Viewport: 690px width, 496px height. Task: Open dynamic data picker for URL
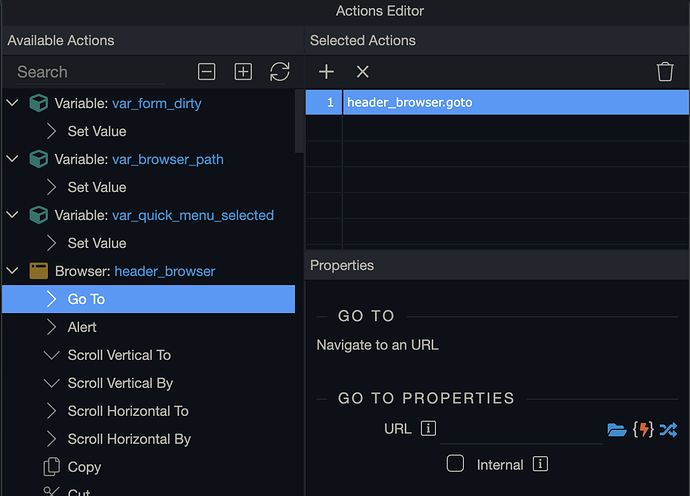pyautogui.click(x=644, y=430)
